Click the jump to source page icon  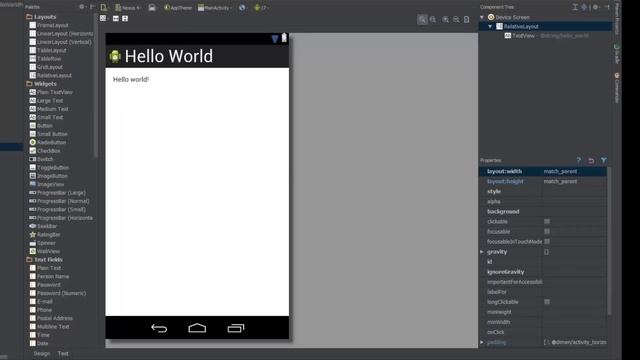467,20
